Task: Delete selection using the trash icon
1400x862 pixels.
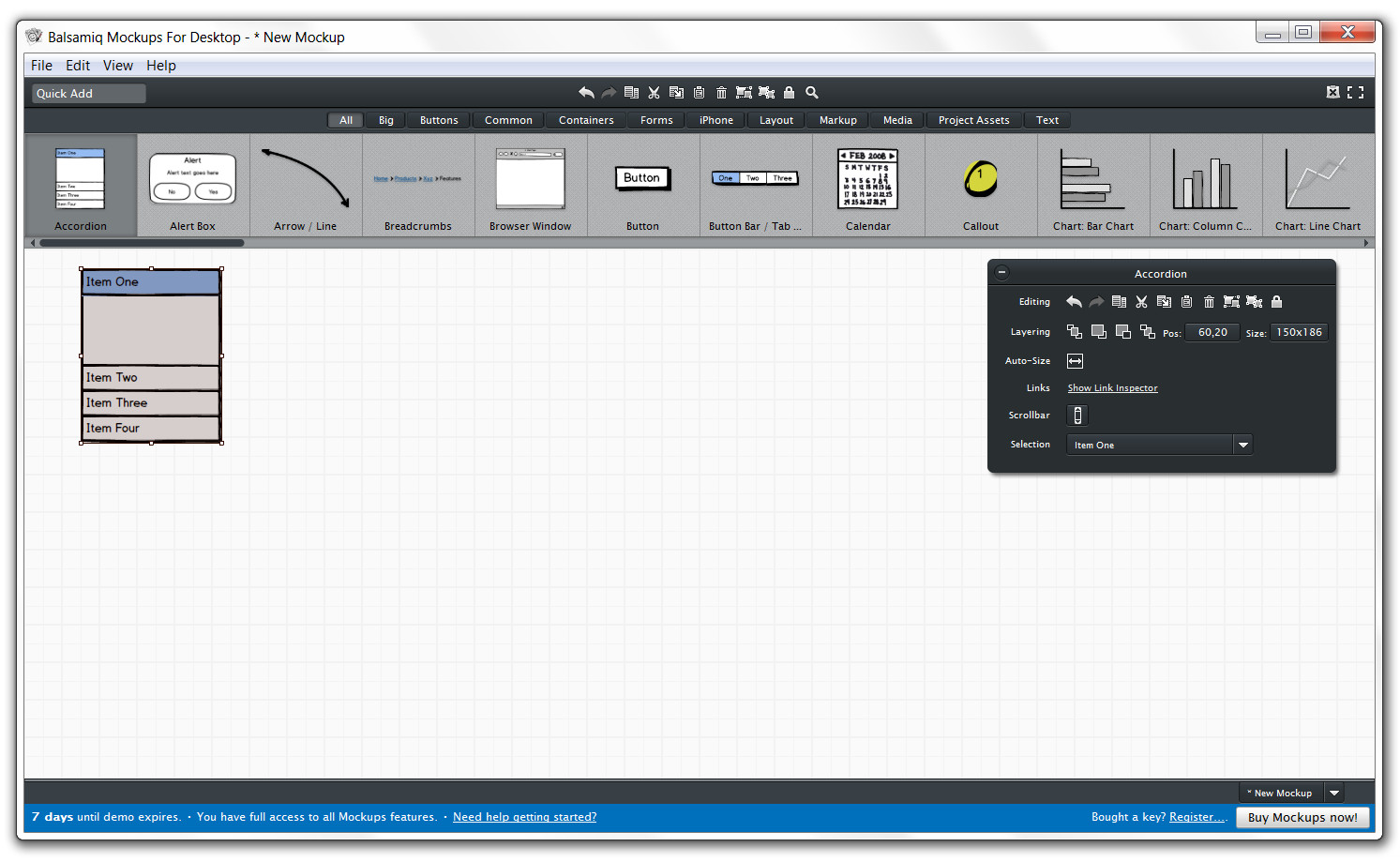Action: (721, 92)
